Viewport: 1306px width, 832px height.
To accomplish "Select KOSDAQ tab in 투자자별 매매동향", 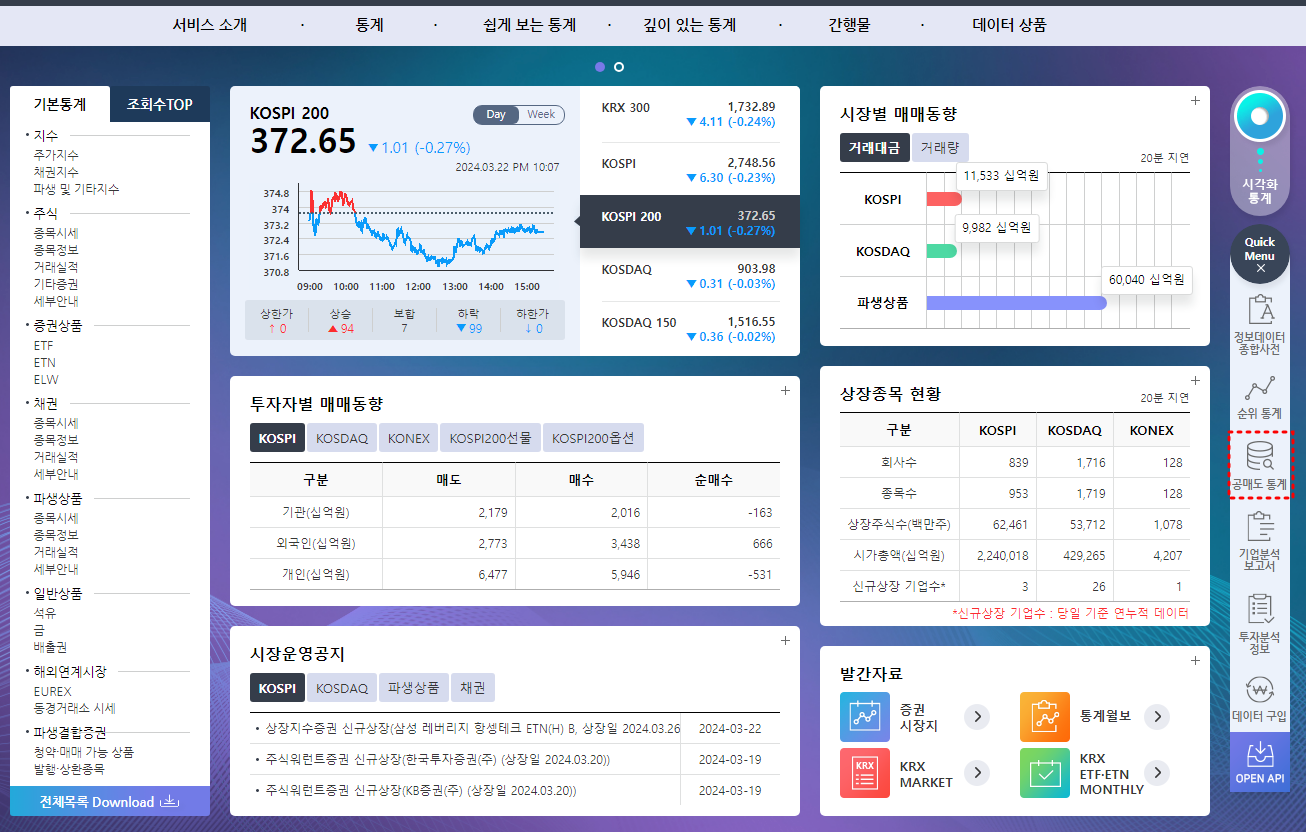I will point(342,438).
